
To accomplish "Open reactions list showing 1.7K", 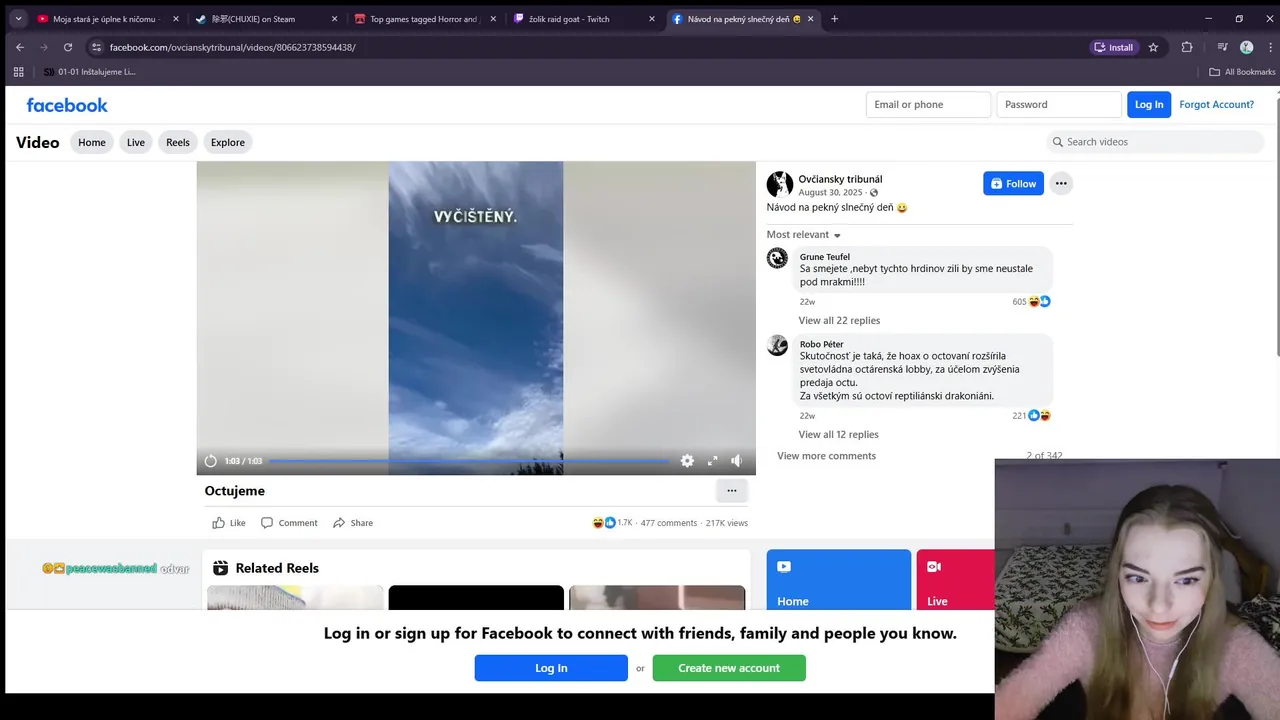I will (x=612, y=523).
